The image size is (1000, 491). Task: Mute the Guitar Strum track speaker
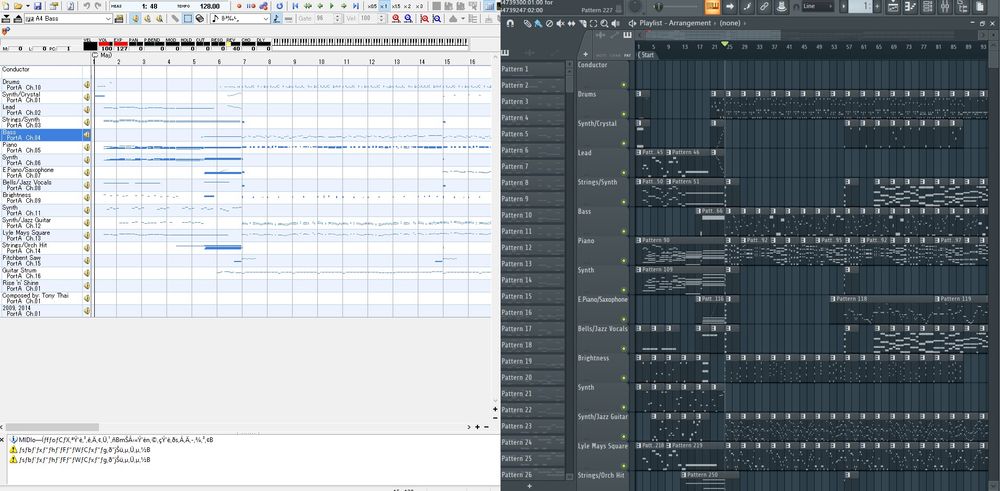click(87, 273)
